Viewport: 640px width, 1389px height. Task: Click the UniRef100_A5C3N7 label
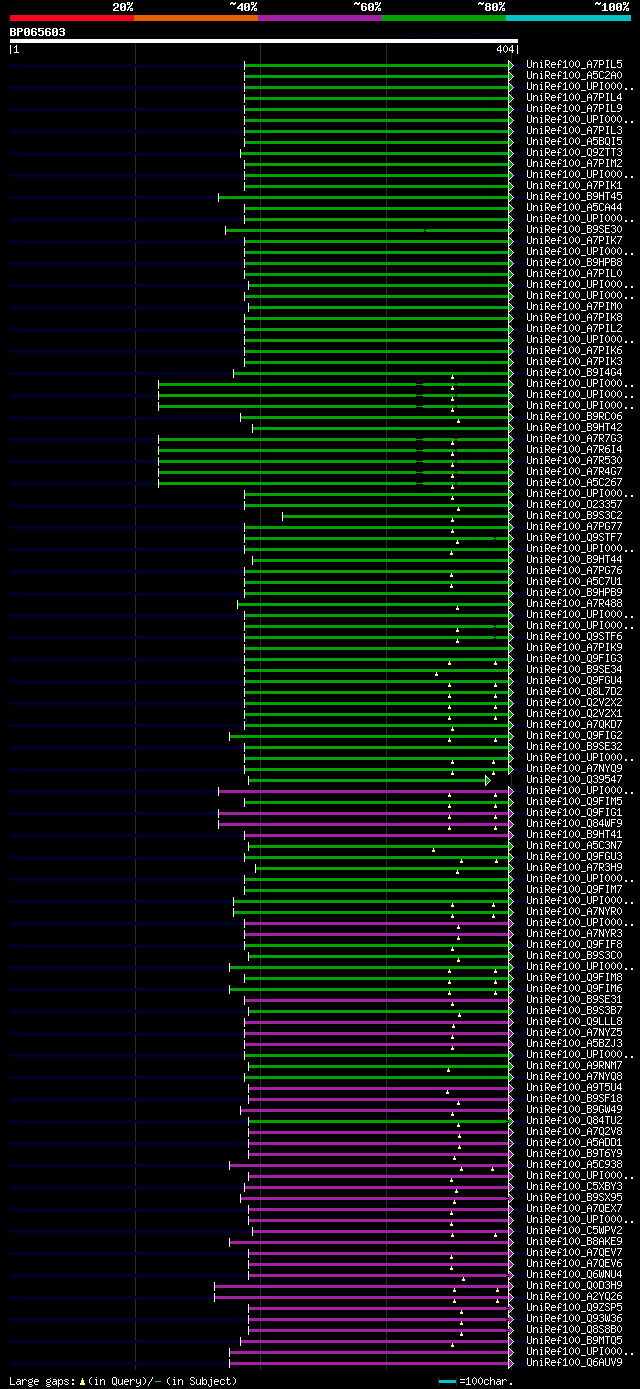574,845
